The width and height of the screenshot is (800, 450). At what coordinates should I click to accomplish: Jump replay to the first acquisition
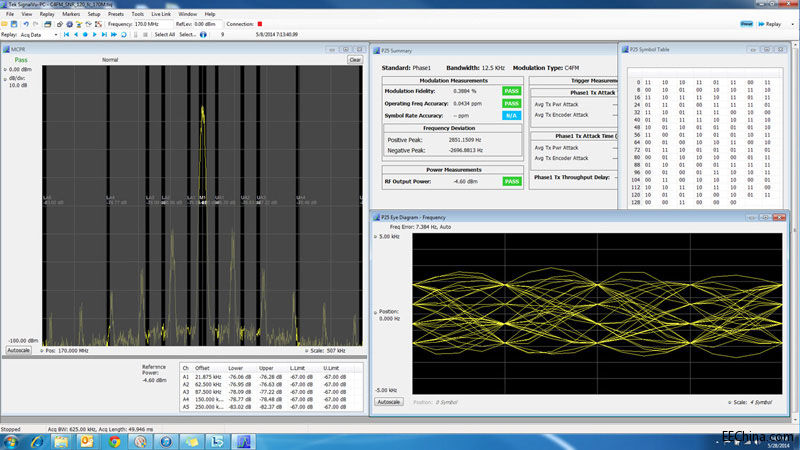(66, 35)
